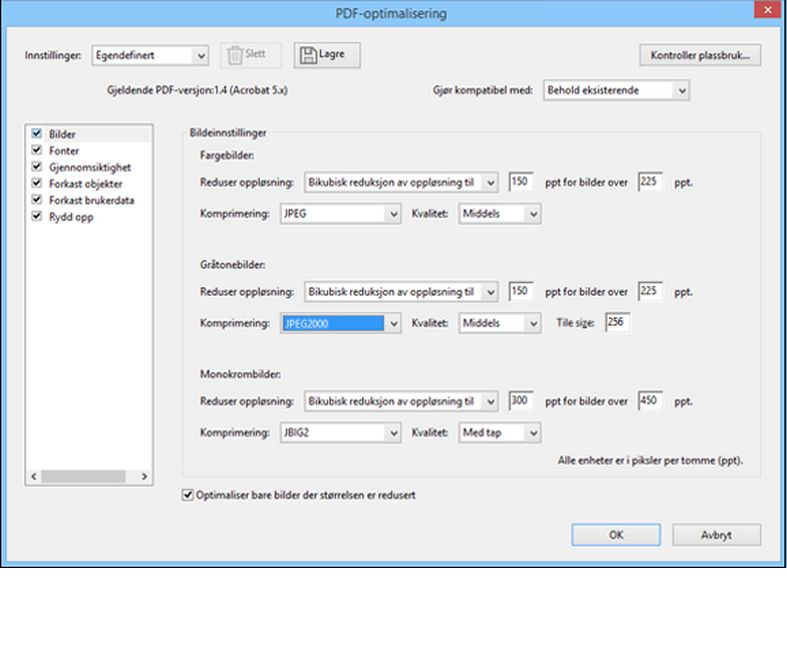This screenshot has width=787, height=653.
Task: Select the Gjennomsiktighet panel in the list
Action: [x=90, y=167]
